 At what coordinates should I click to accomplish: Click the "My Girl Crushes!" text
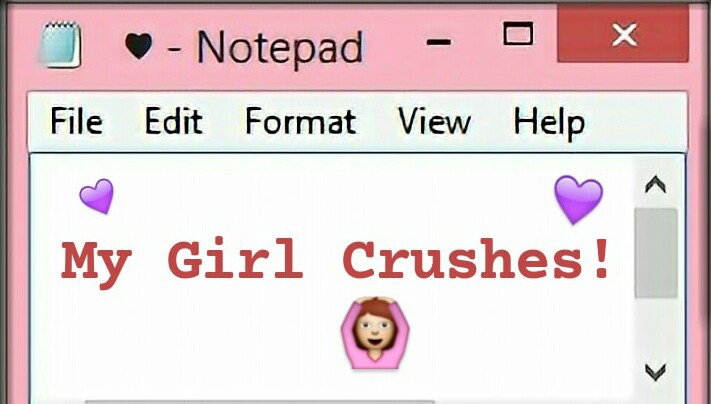point(336,262)
